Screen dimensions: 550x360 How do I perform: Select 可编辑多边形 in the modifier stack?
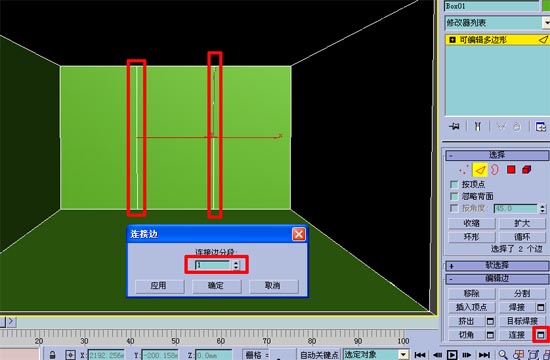pyautogui.click(x=497, y=40)
